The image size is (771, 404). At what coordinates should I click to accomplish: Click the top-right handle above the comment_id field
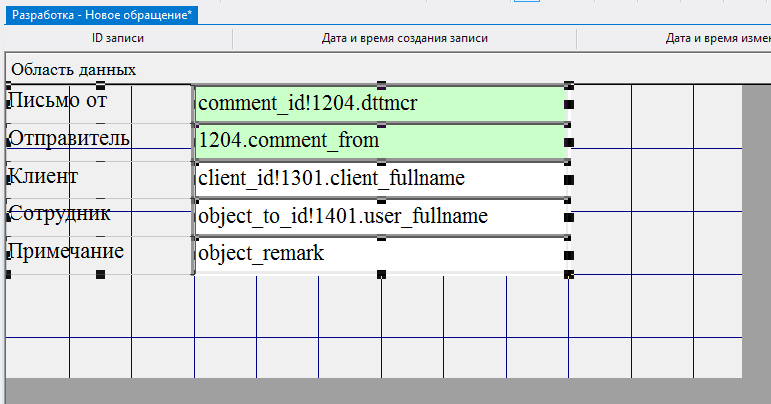coord(569,86)
